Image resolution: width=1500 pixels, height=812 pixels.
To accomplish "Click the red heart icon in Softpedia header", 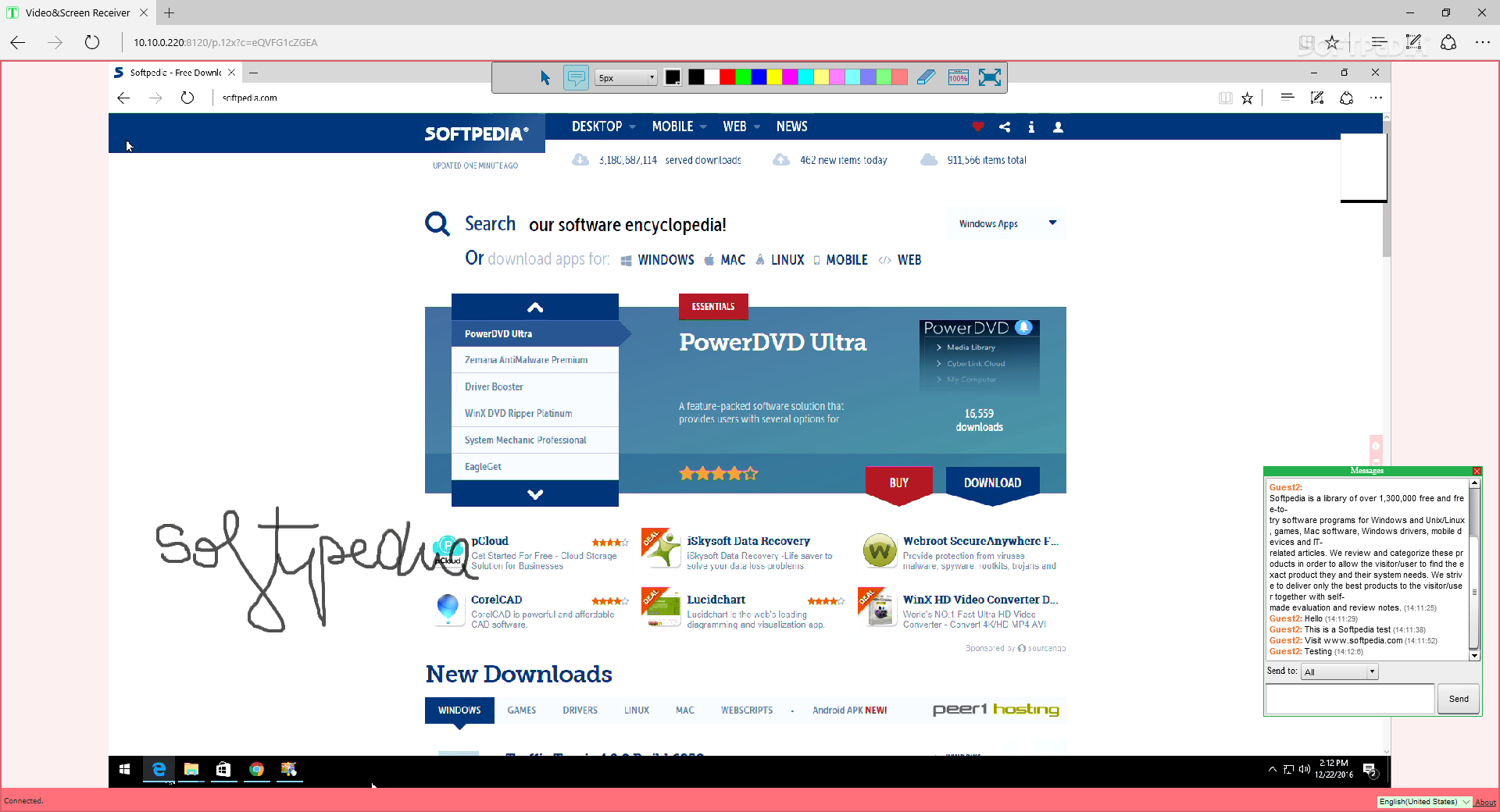I will tap(978, 126).
